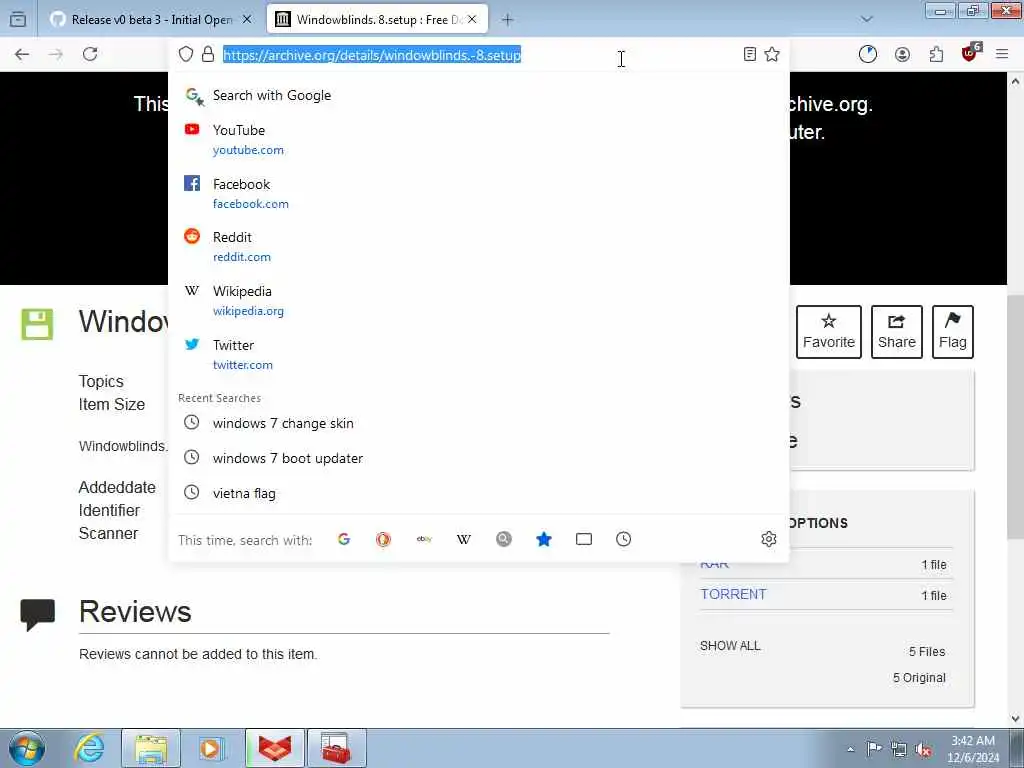Select the Windowblinds.8.setup tab
Image resolution: width=1024 pixels, height=768 pixels.
[377, 20]
